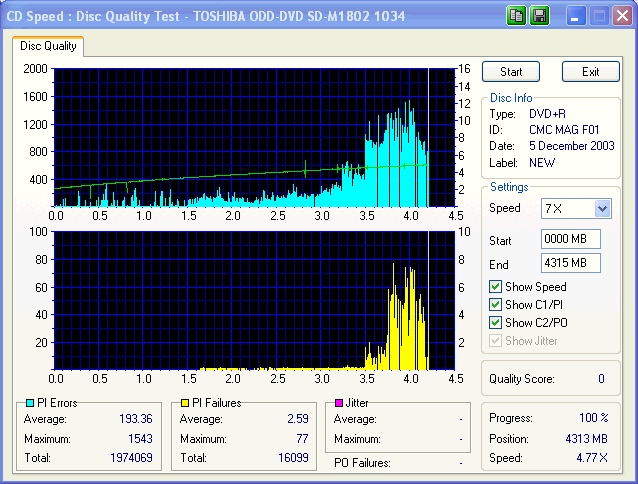Click the greyed Show Jitter checkbox

coord(495,341)
